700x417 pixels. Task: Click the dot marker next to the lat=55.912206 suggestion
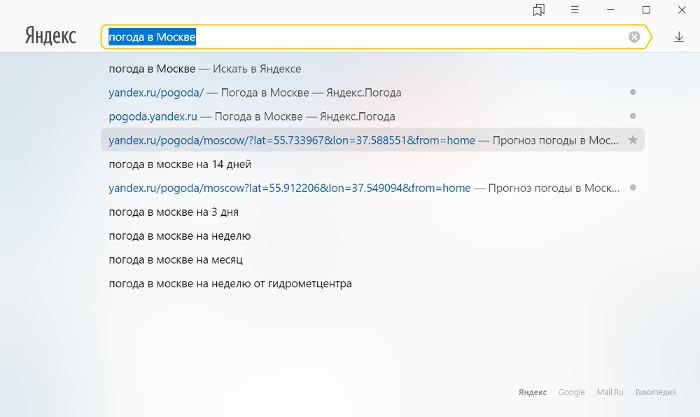[x=633, y=188]
